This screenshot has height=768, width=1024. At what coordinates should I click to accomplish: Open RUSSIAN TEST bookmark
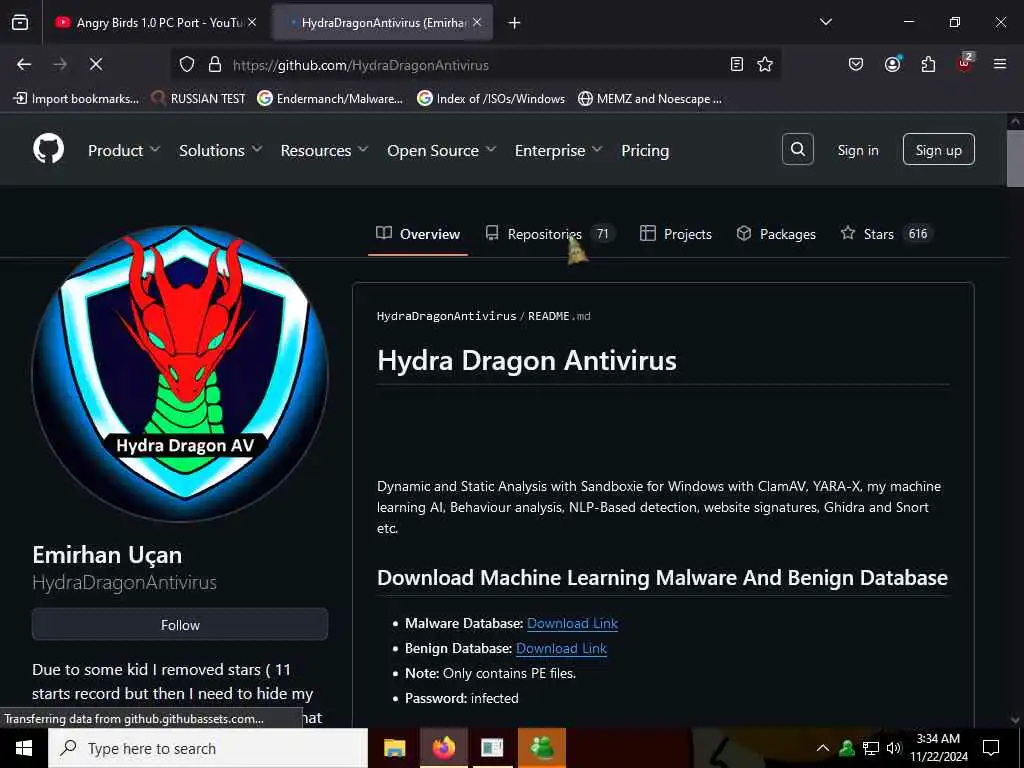[x=198, y=99]
